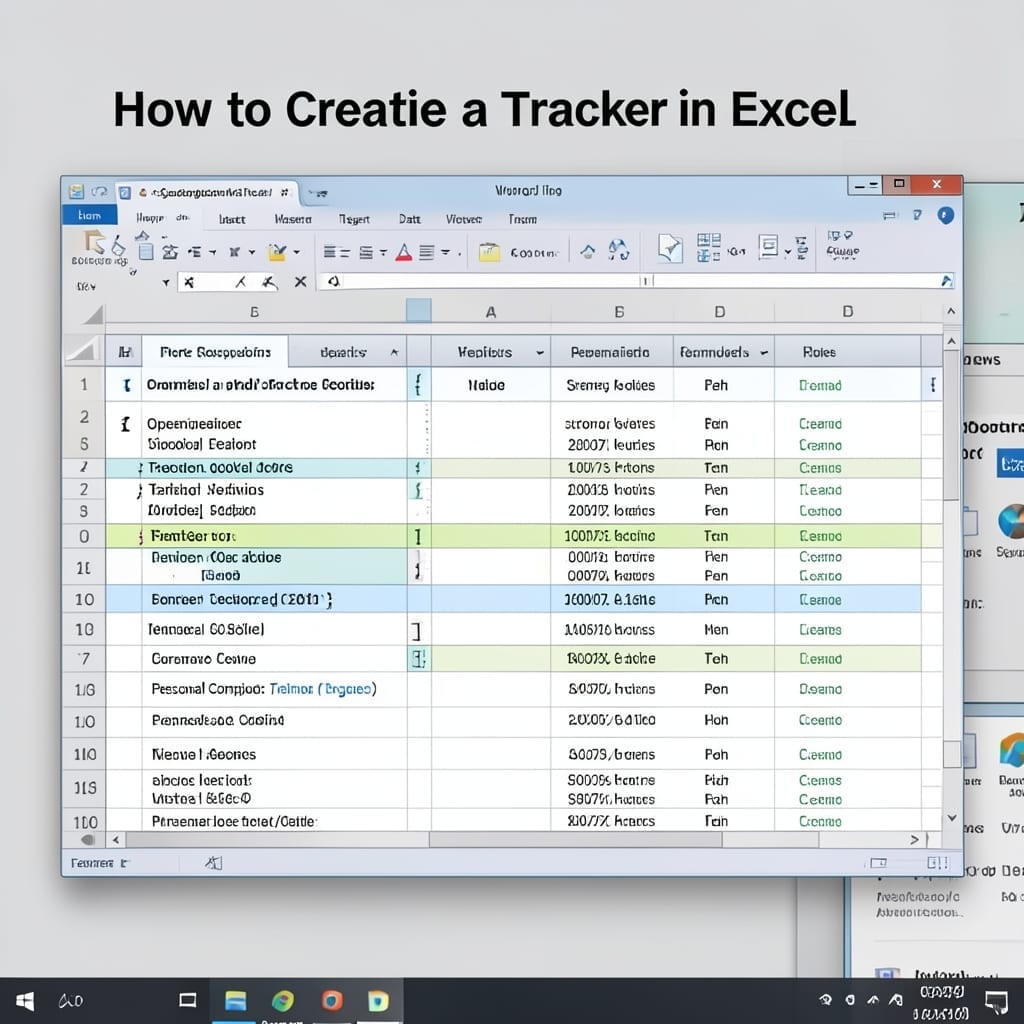
Task: Click the format painter brush icon
Action: point(118,246)
